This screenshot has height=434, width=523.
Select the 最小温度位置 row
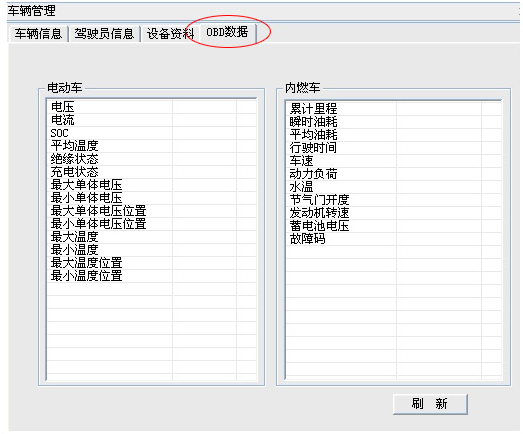tap(152, 276)
